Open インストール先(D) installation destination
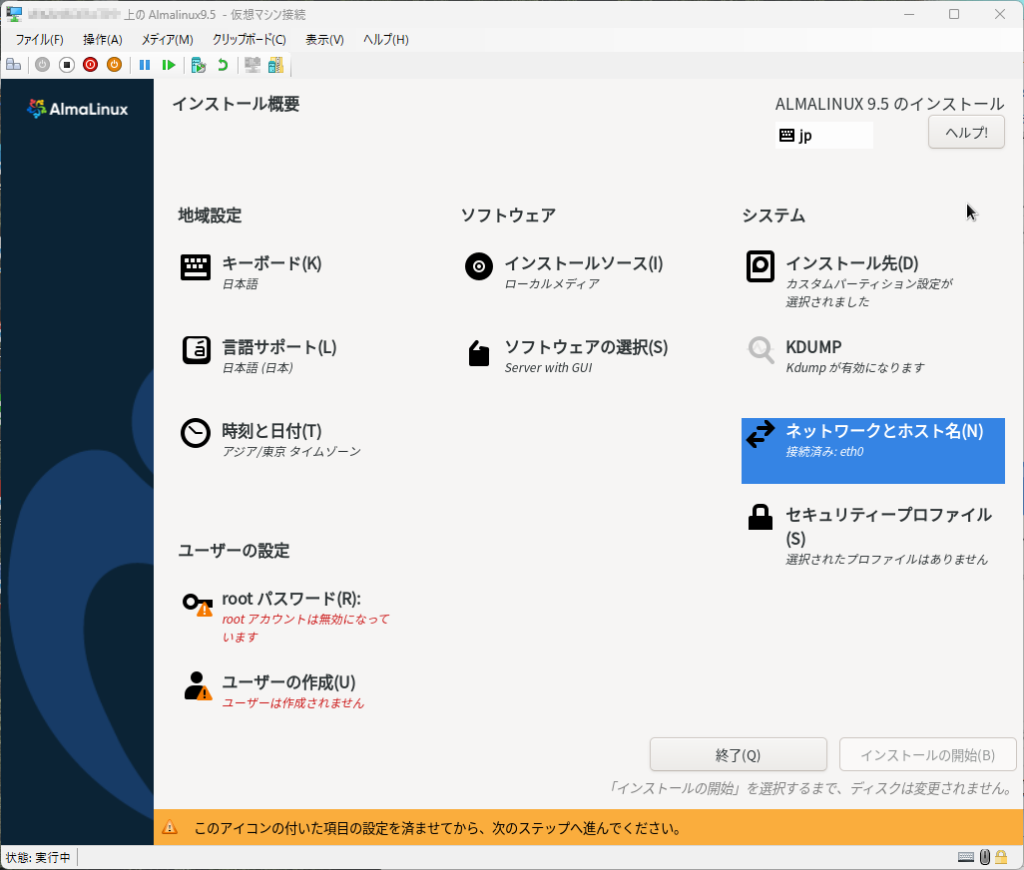 (851, 264)
